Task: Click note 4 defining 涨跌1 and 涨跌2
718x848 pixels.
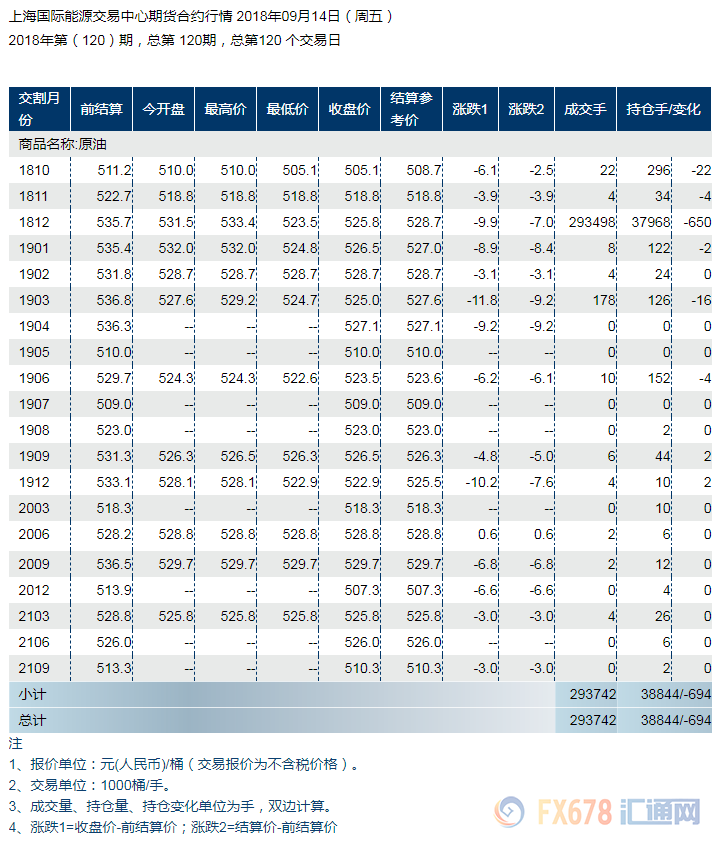Action: (173, 827)
